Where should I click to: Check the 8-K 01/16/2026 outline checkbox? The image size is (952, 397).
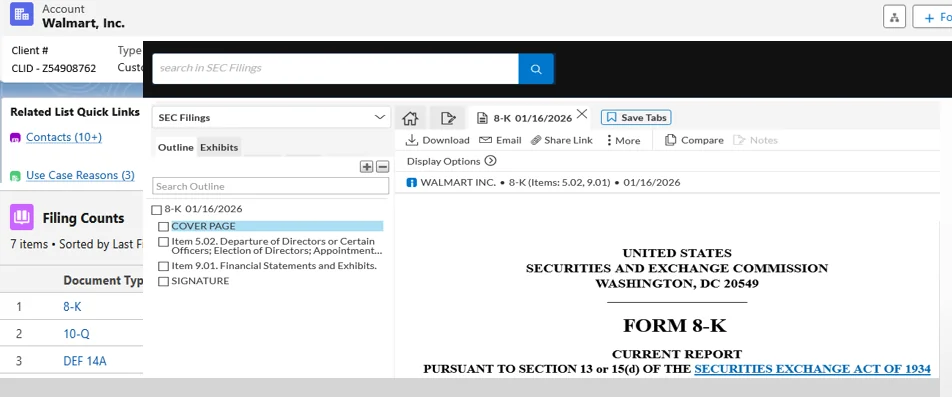click(x=157, y=210)
